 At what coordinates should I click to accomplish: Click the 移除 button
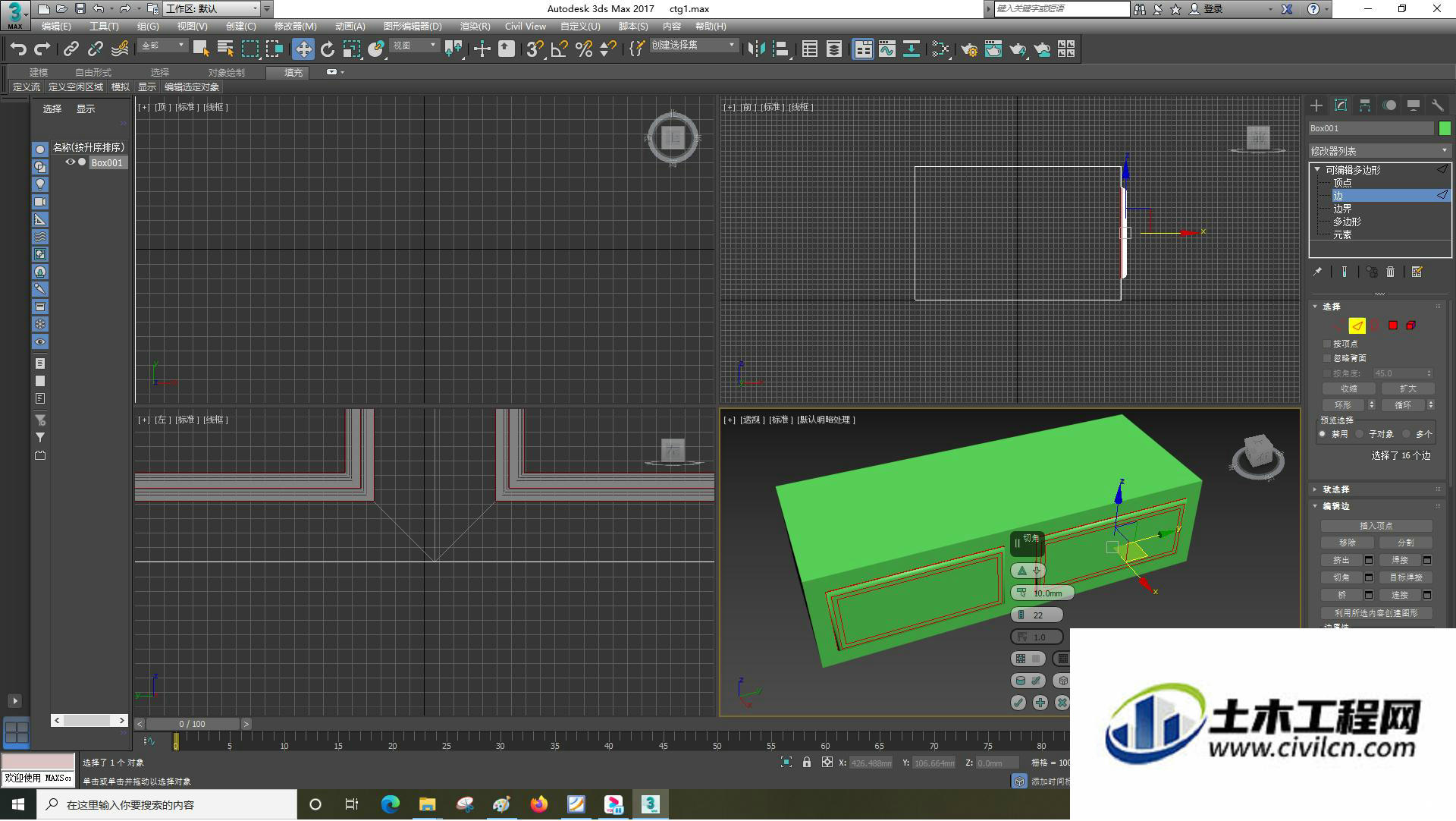[1347, 543]
